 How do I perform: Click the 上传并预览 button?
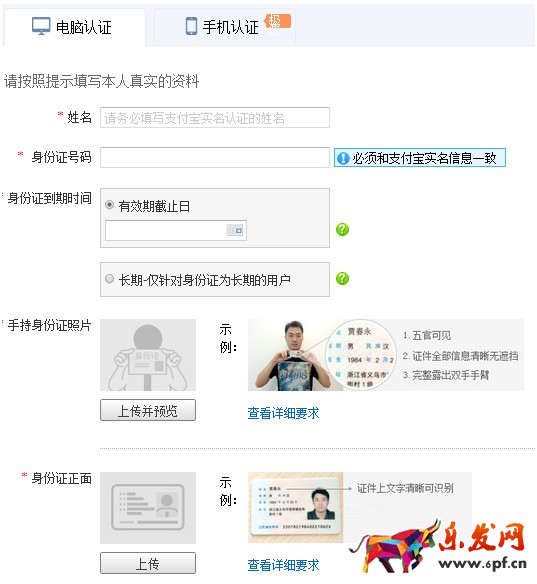[148, 410]
